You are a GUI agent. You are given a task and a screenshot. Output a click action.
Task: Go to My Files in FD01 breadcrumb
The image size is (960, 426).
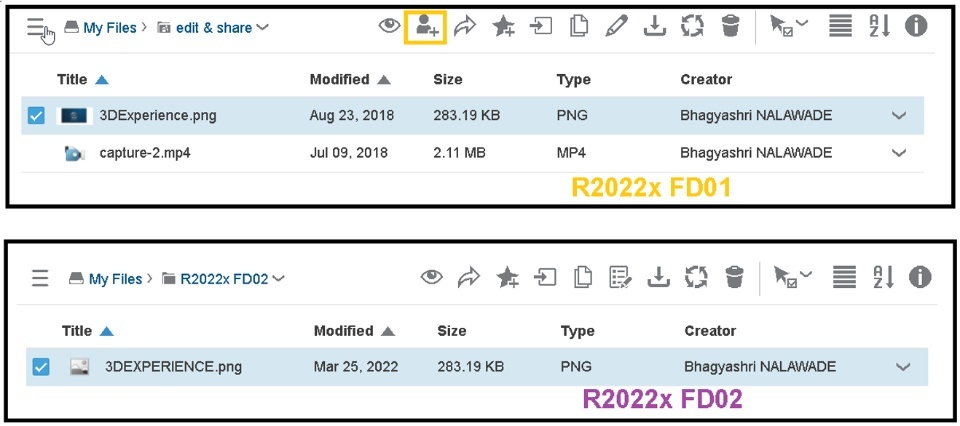coord(108,28)
